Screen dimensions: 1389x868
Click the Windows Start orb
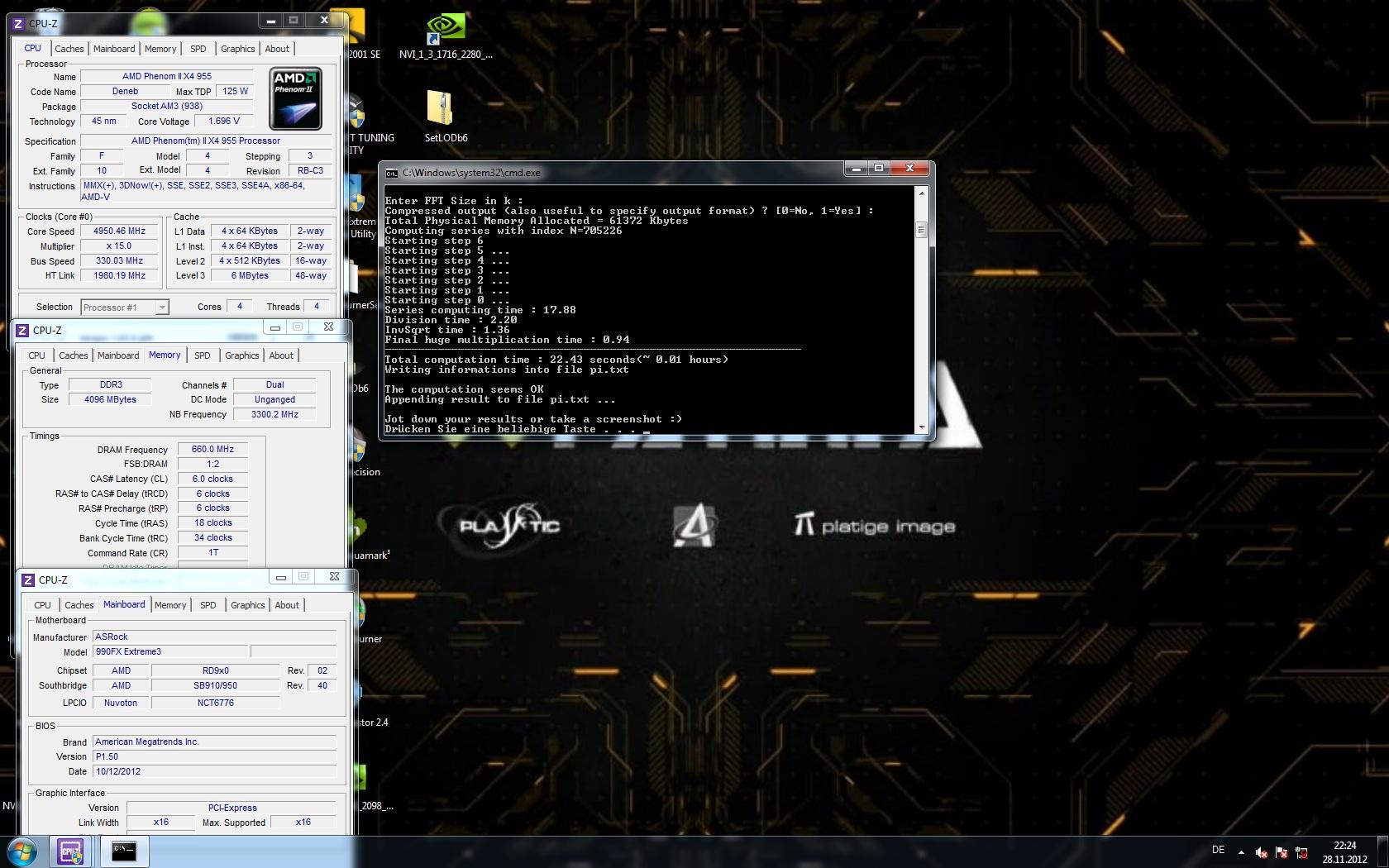click(x=22, y=851)
